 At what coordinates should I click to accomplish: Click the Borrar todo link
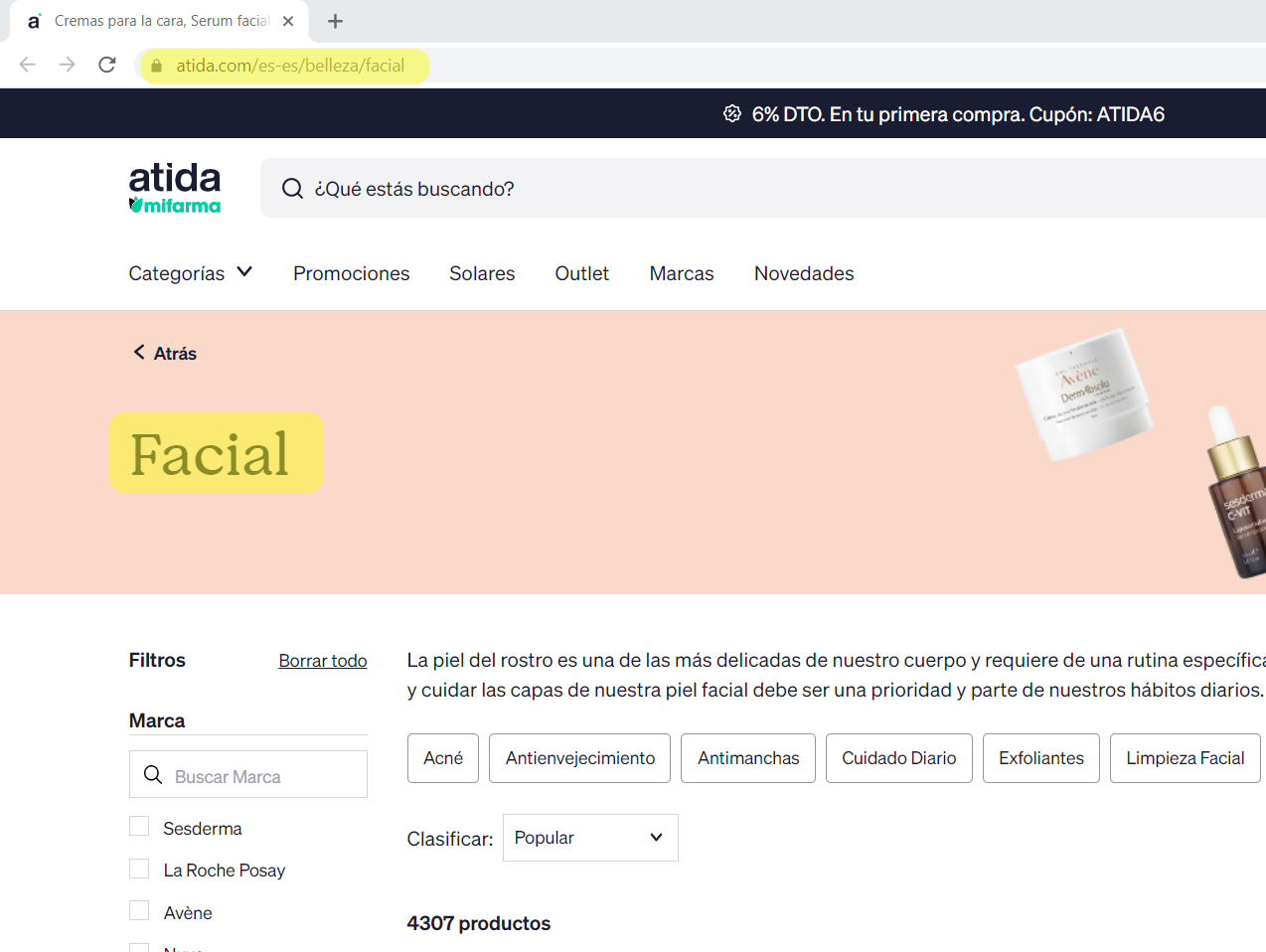pyautogui.click(x=323, y=661)
